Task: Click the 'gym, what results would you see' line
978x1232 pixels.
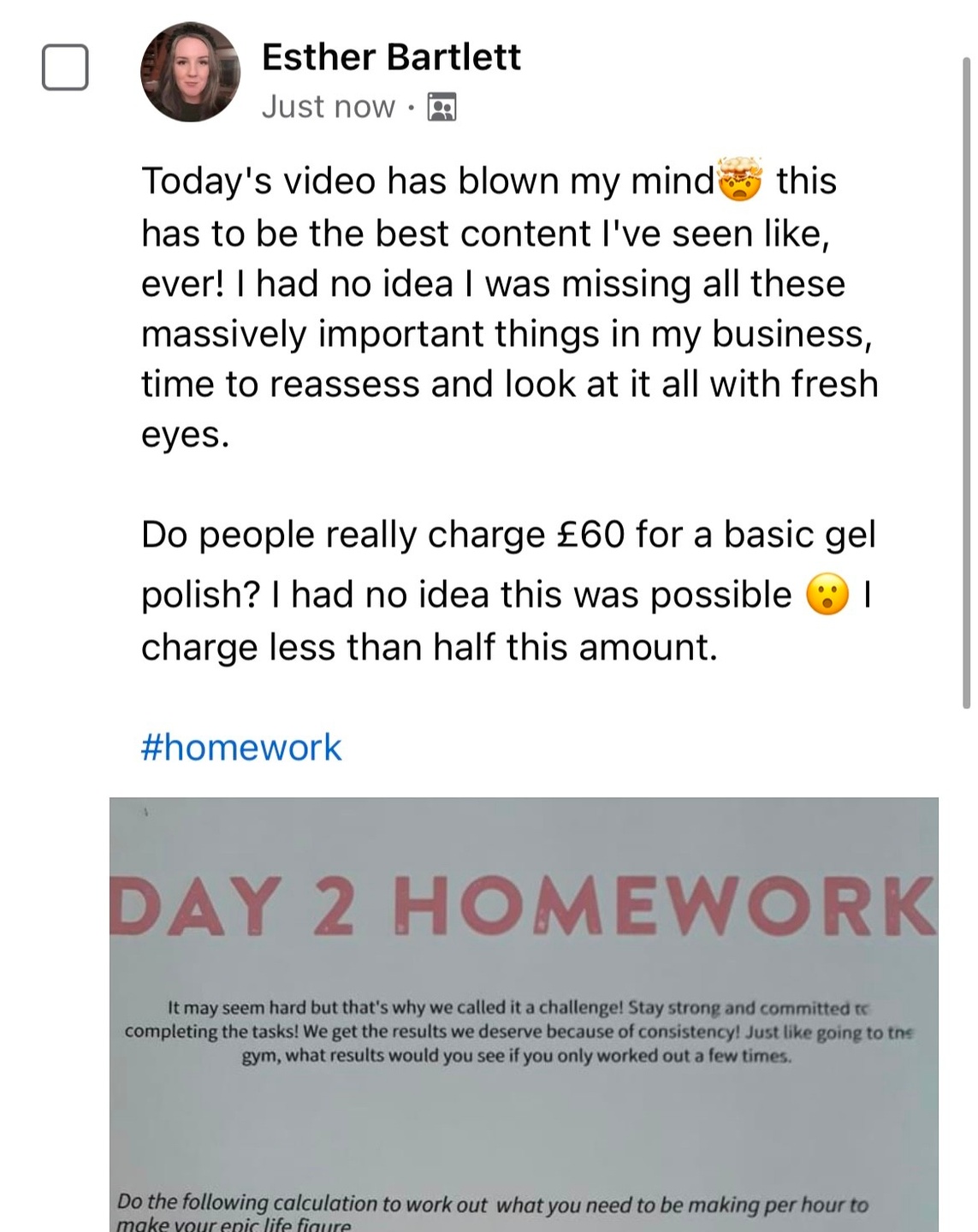Action: tap(516, 1056)
